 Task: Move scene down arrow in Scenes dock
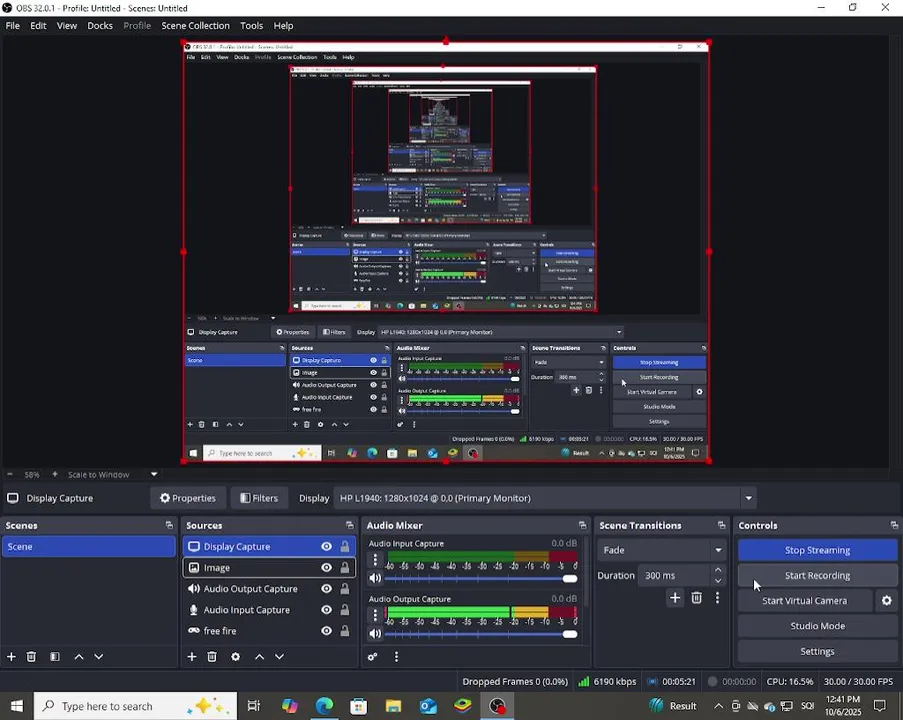click(x=99, y=657)
